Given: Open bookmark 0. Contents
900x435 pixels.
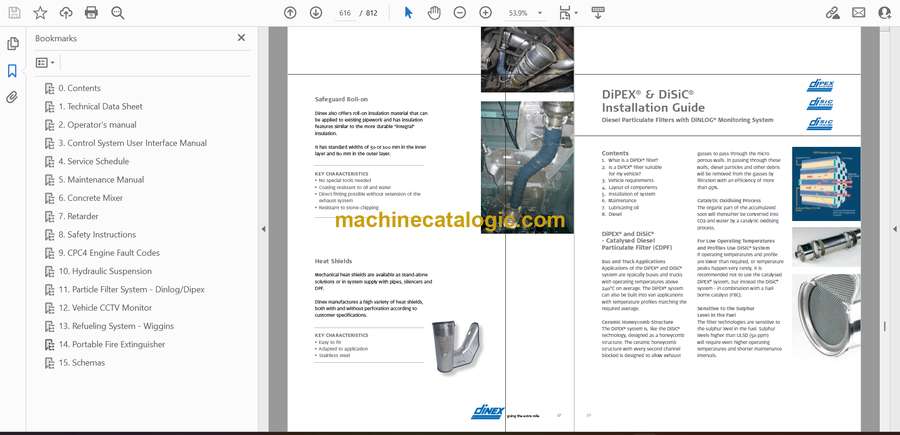Looking at the screenshot, I should pos(80,88).
